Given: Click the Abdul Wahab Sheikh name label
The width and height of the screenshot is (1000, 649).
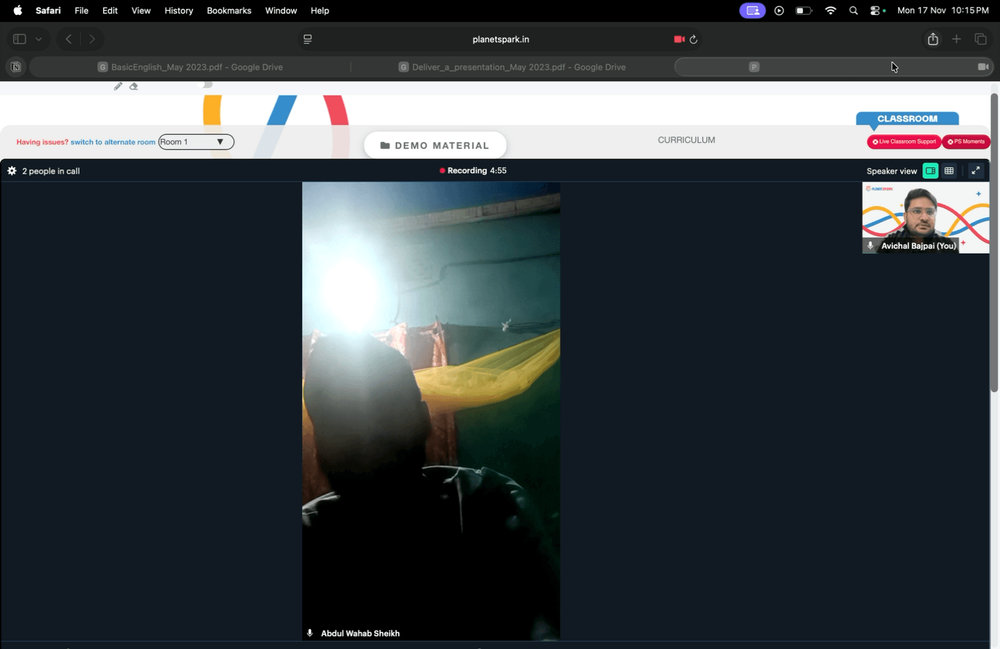Looking at the screenshot, I should tap(360, 633).
